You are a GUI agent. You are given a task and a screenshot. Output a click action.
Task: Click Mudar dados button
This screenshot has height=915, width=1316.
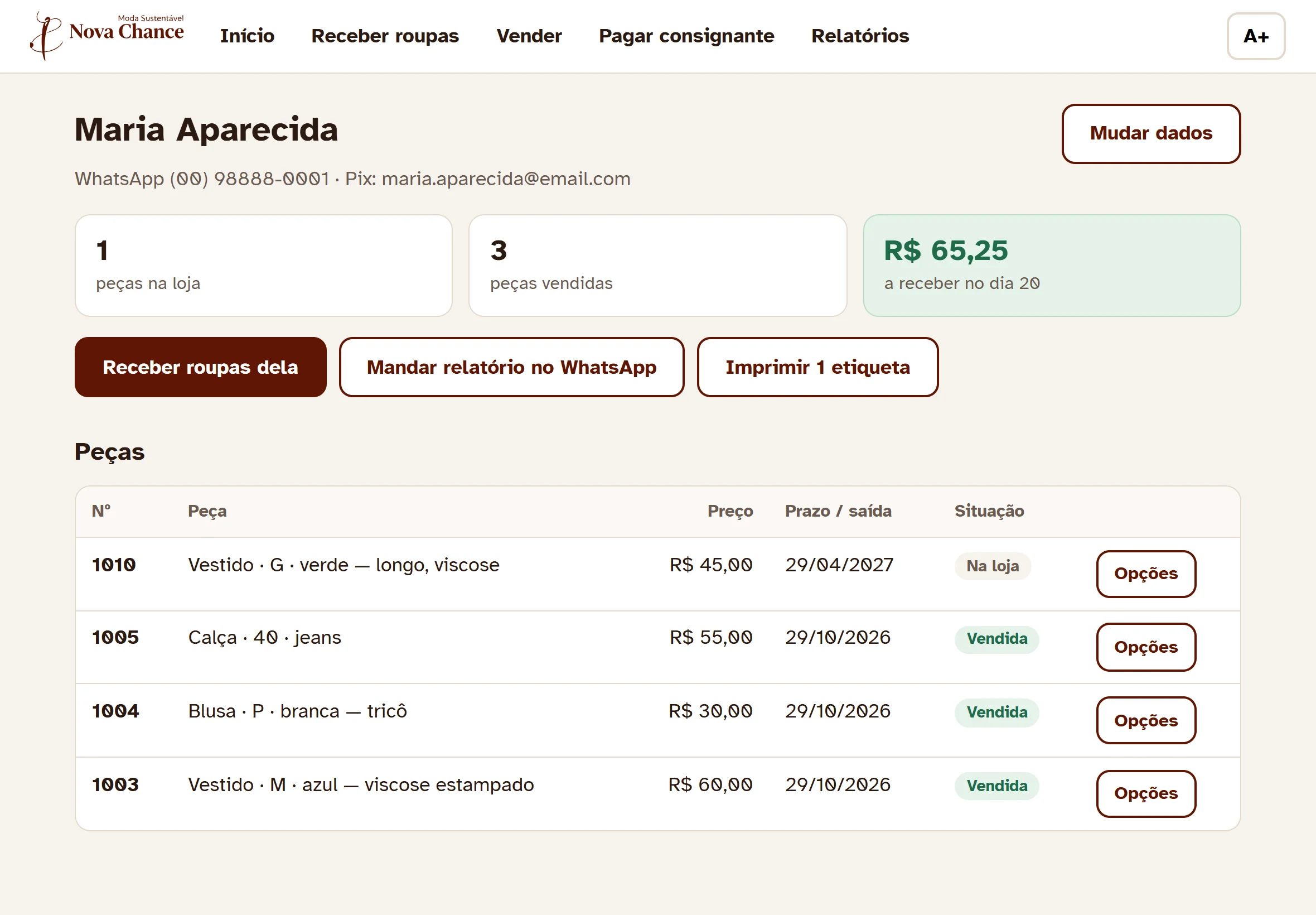coord(1150,133)
